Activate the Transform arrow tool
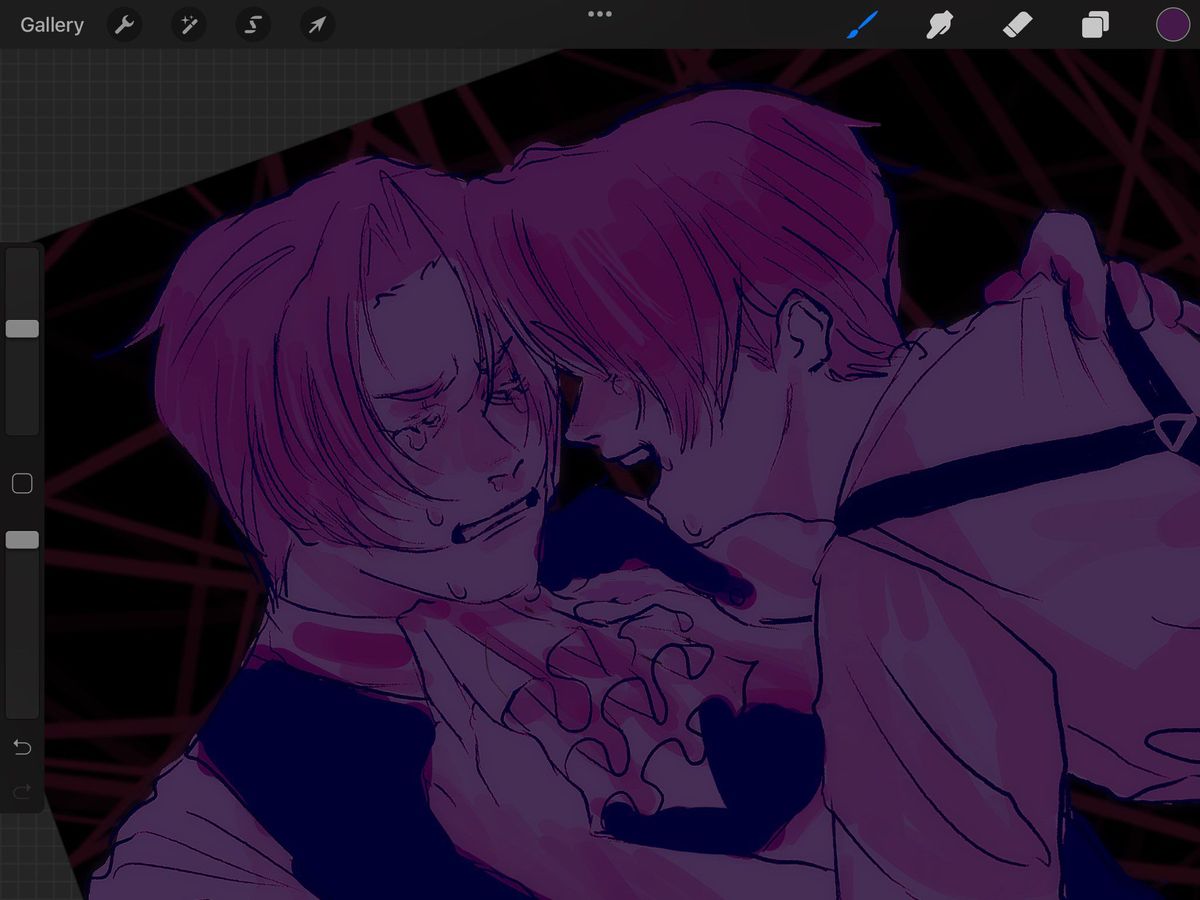 coord(317,25)
